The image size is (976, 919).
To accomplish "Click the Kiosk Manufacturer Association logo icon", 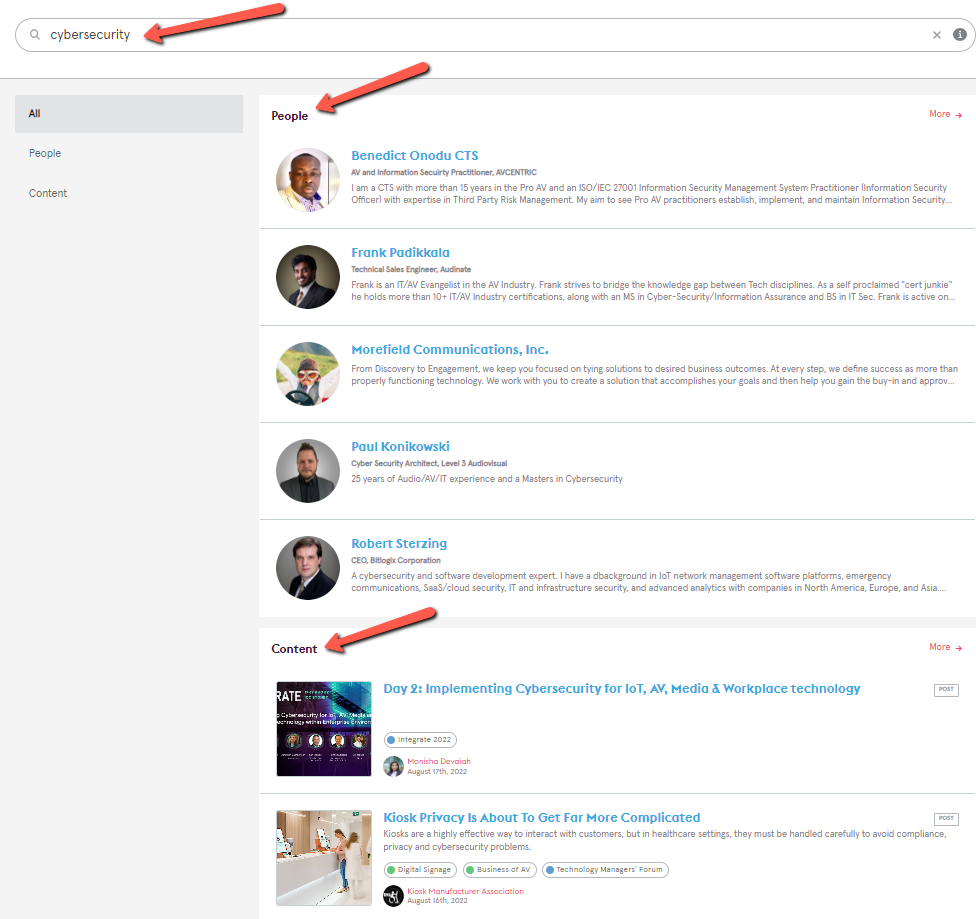I will 393,896.
